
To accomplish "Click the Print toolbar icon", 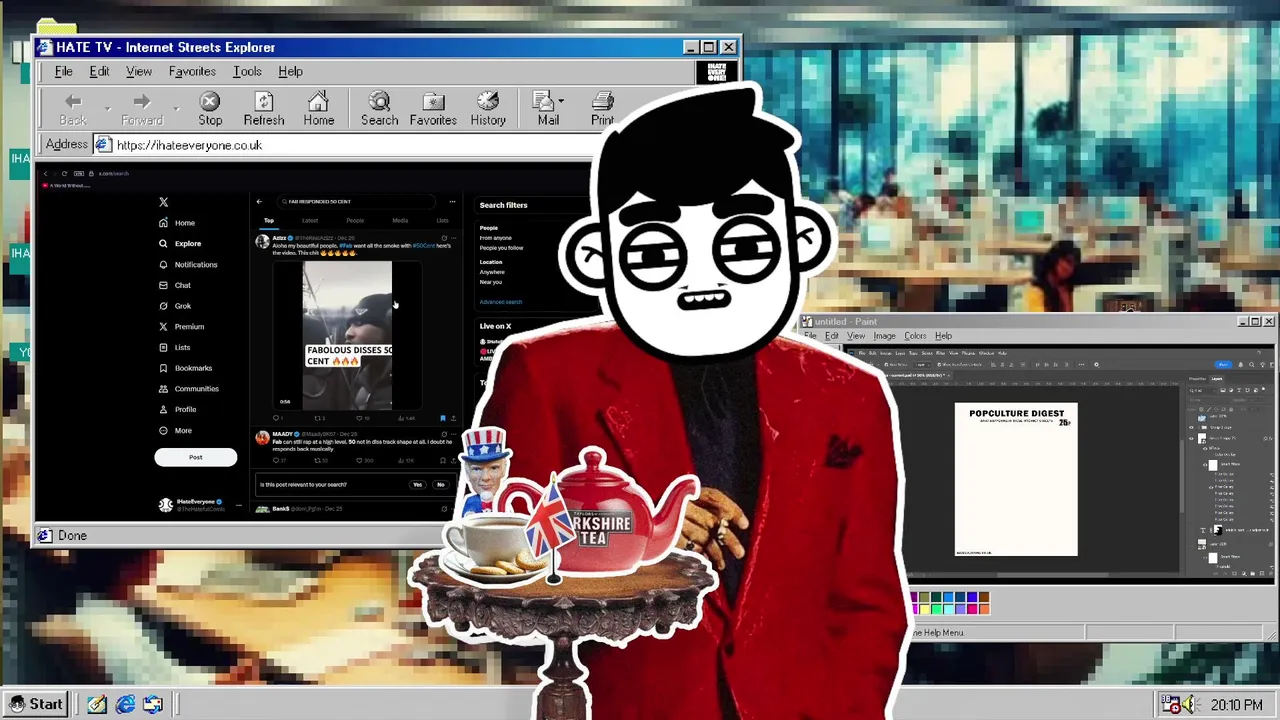I will pyautogui.click(x=602, y=109).
